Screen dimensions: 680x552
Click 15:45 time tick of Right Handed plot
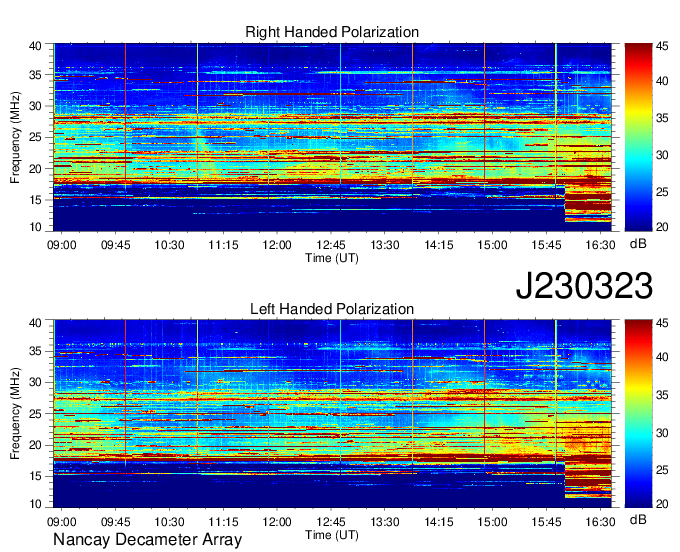point(546,245)
